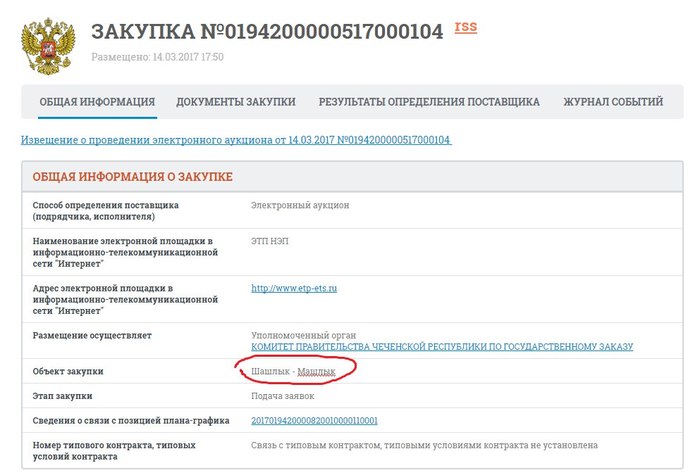The width and height of the screenshot is (700, 475).
Task: Open Комитет Правительства Чеченской Республики link
Action: [442, 347]
